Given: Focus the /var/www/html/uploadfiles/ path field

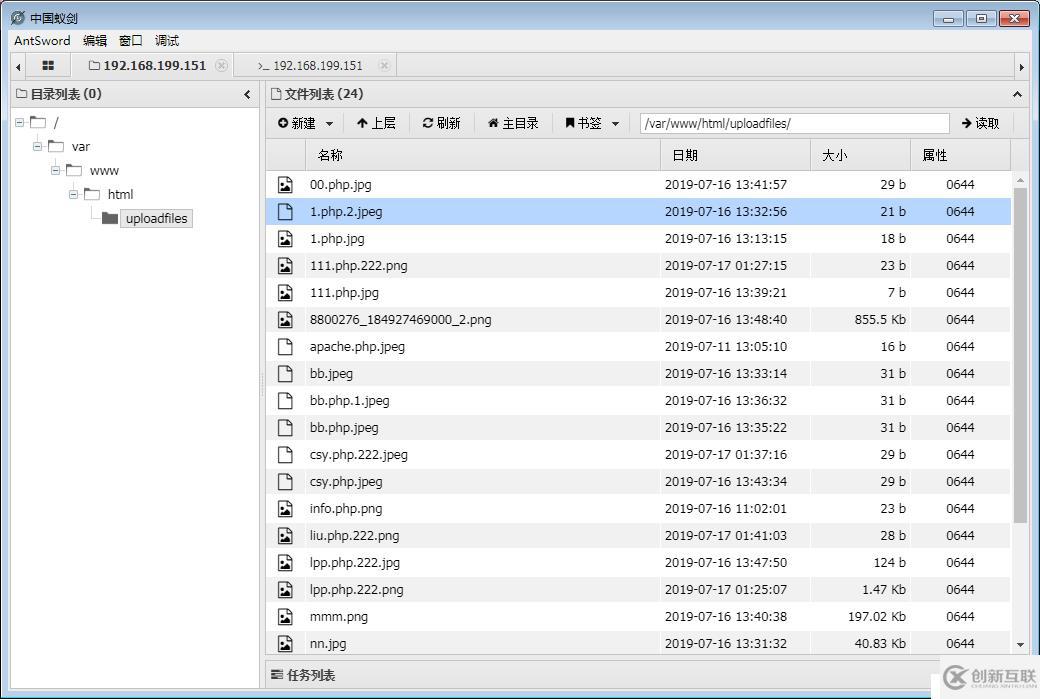Looking at the screenshot, I should [x=795, y=123].
